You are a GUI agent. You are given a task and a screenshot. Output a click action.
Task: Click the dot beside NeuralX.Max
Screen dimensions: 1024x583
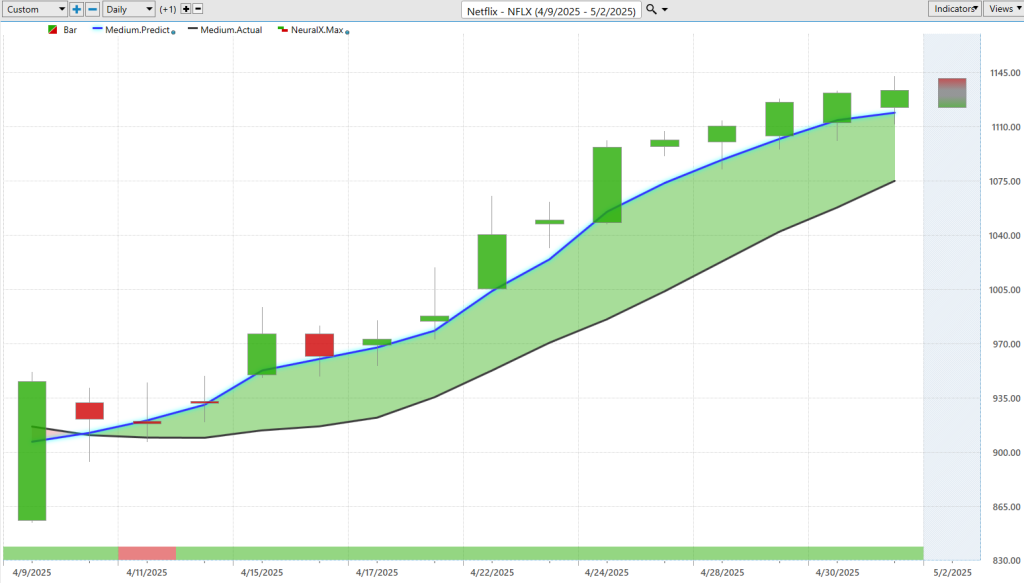[347, 32]
